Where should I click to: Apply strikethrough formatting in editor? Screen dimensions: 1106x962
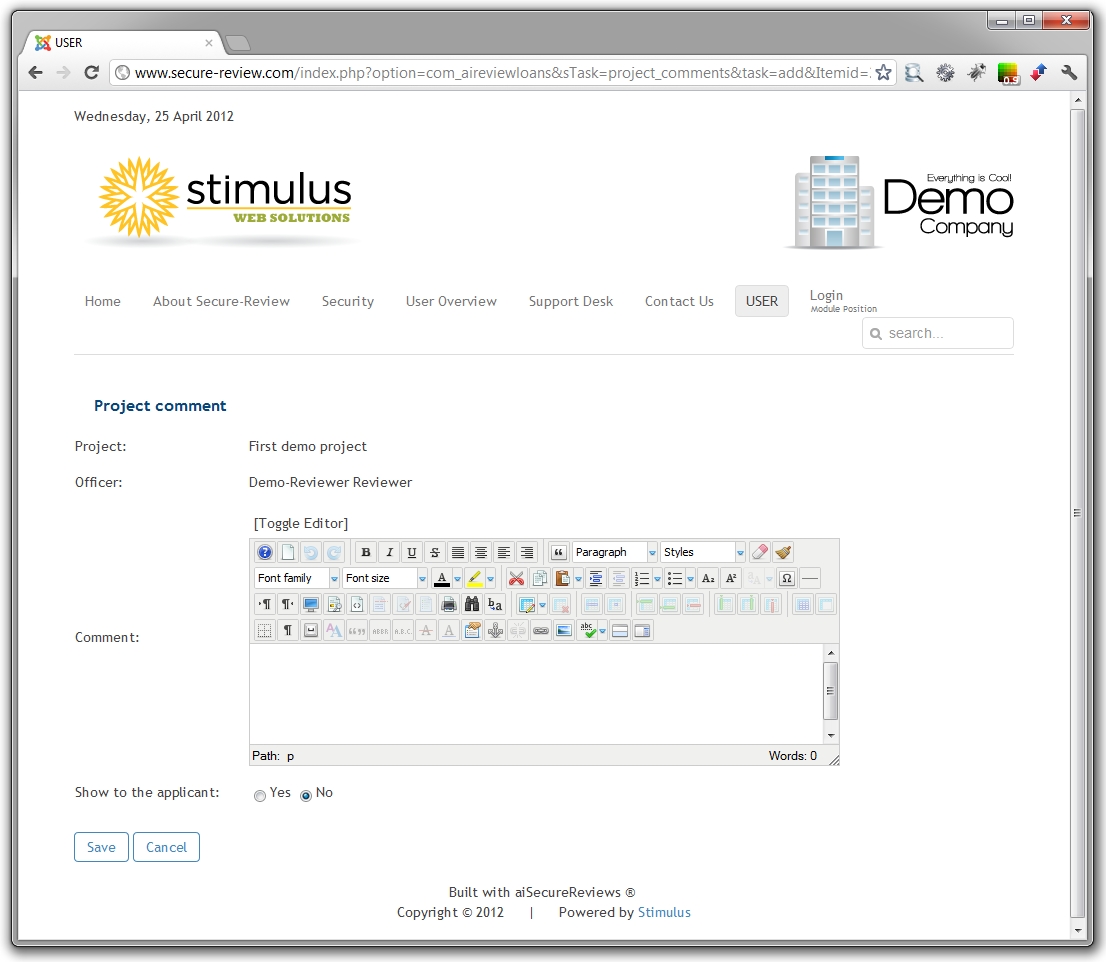pos(435,552)
